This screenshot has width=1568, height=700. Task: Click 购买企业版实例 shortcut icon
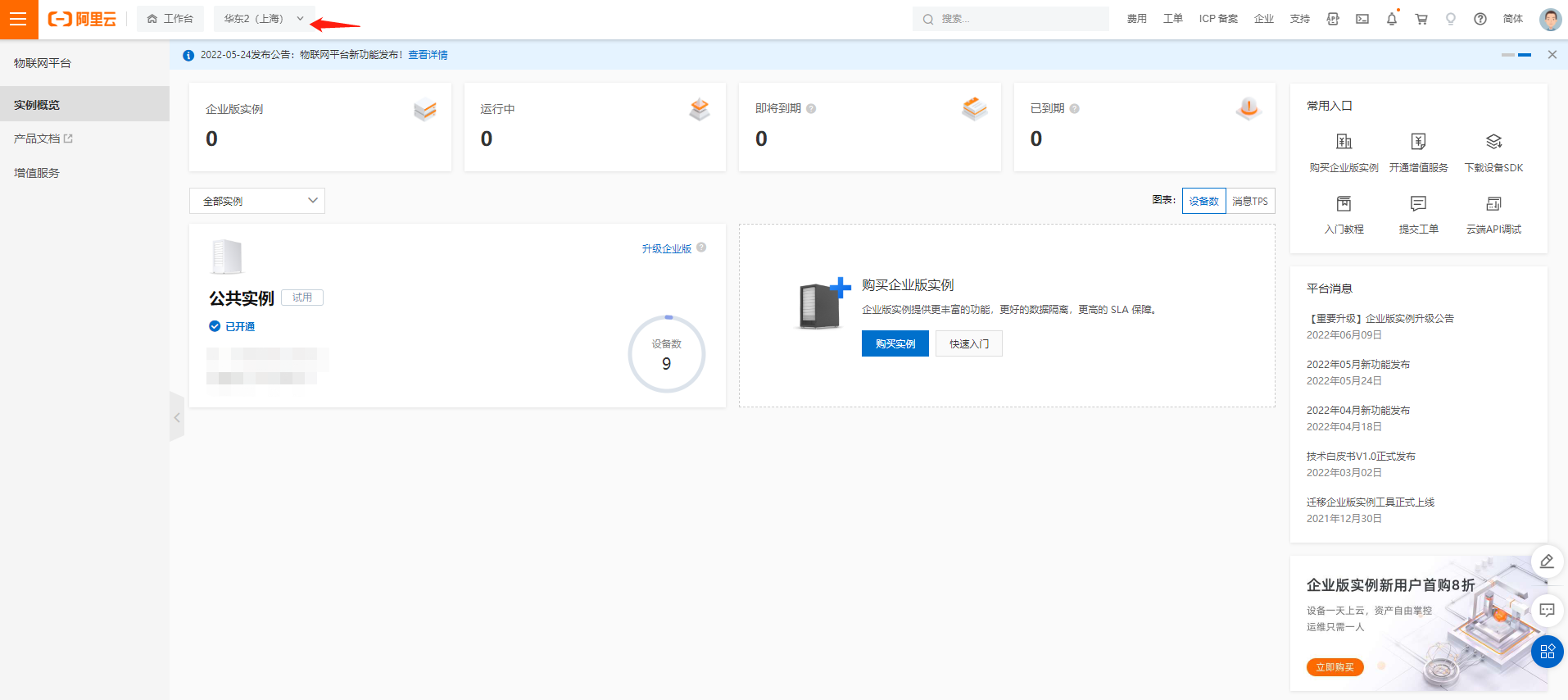1344,142
